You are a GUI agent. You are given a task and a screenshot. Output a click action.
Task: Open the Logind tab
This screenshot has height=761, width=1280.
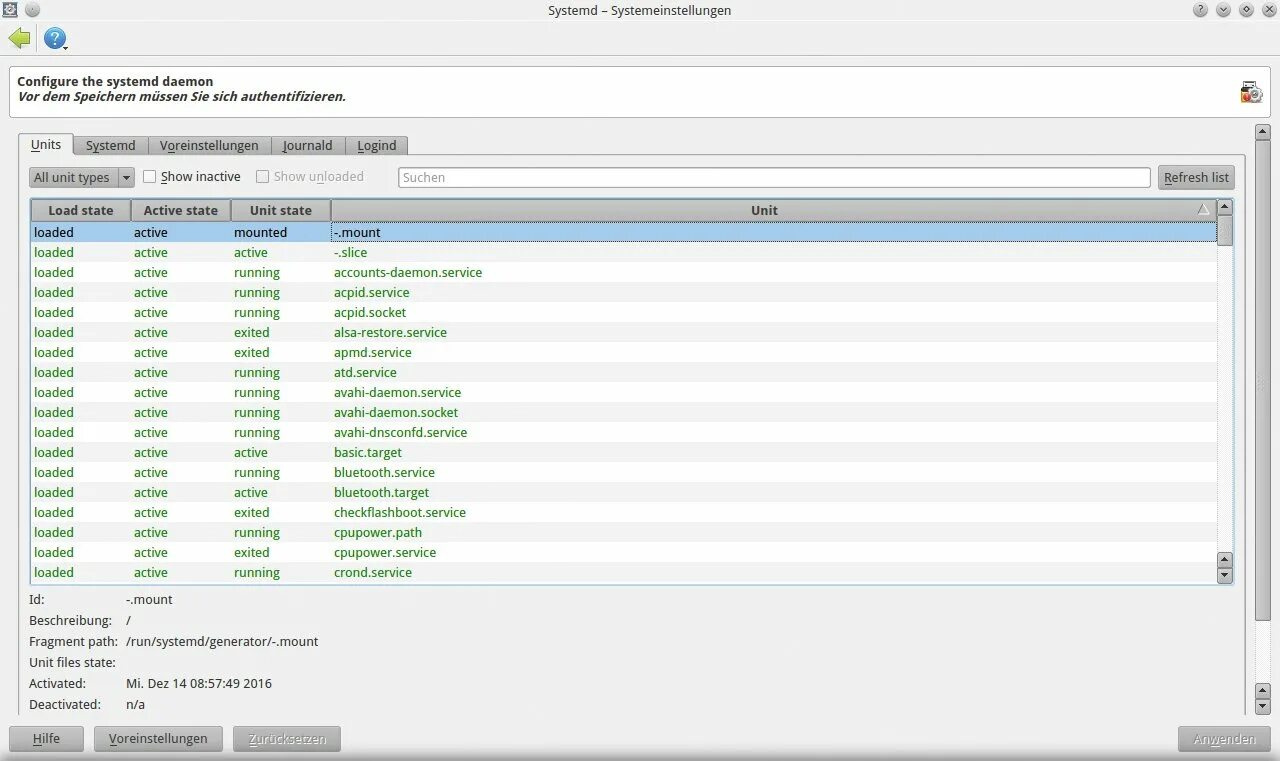[377, 145]
